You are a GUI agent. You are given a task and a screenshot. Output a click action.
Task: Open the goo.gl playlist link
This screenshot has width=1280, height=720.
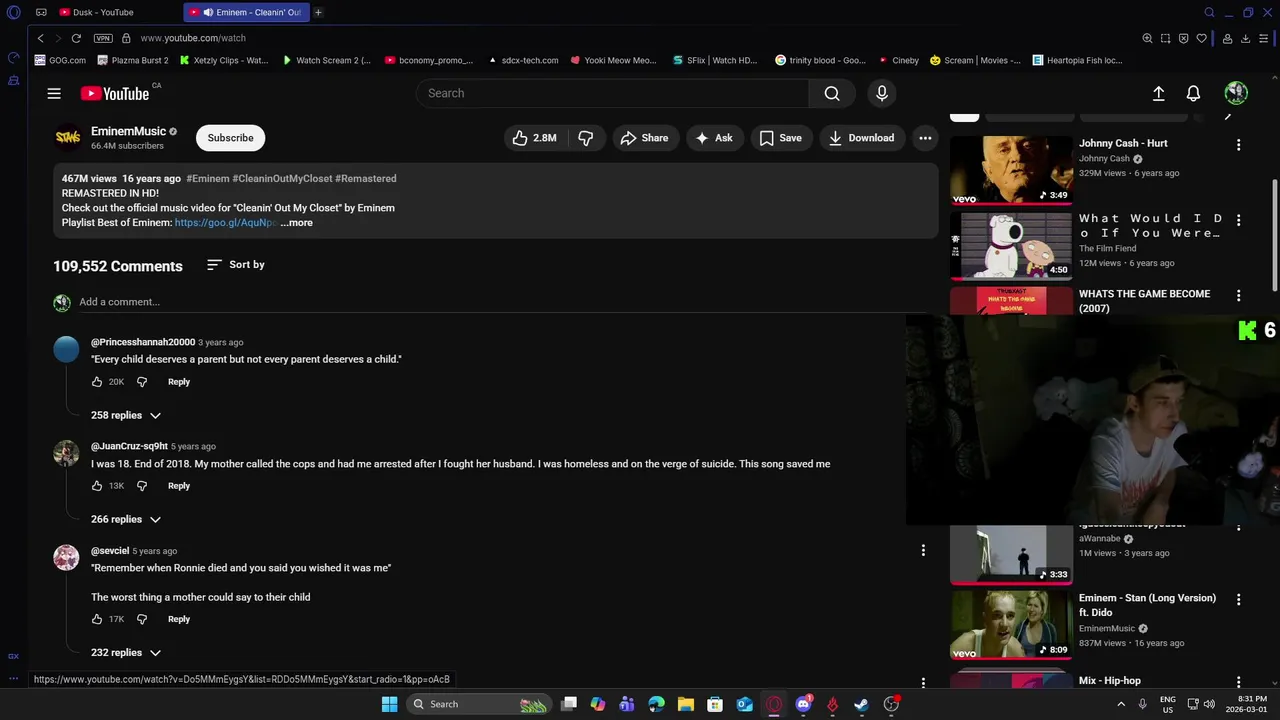(225, 223)
